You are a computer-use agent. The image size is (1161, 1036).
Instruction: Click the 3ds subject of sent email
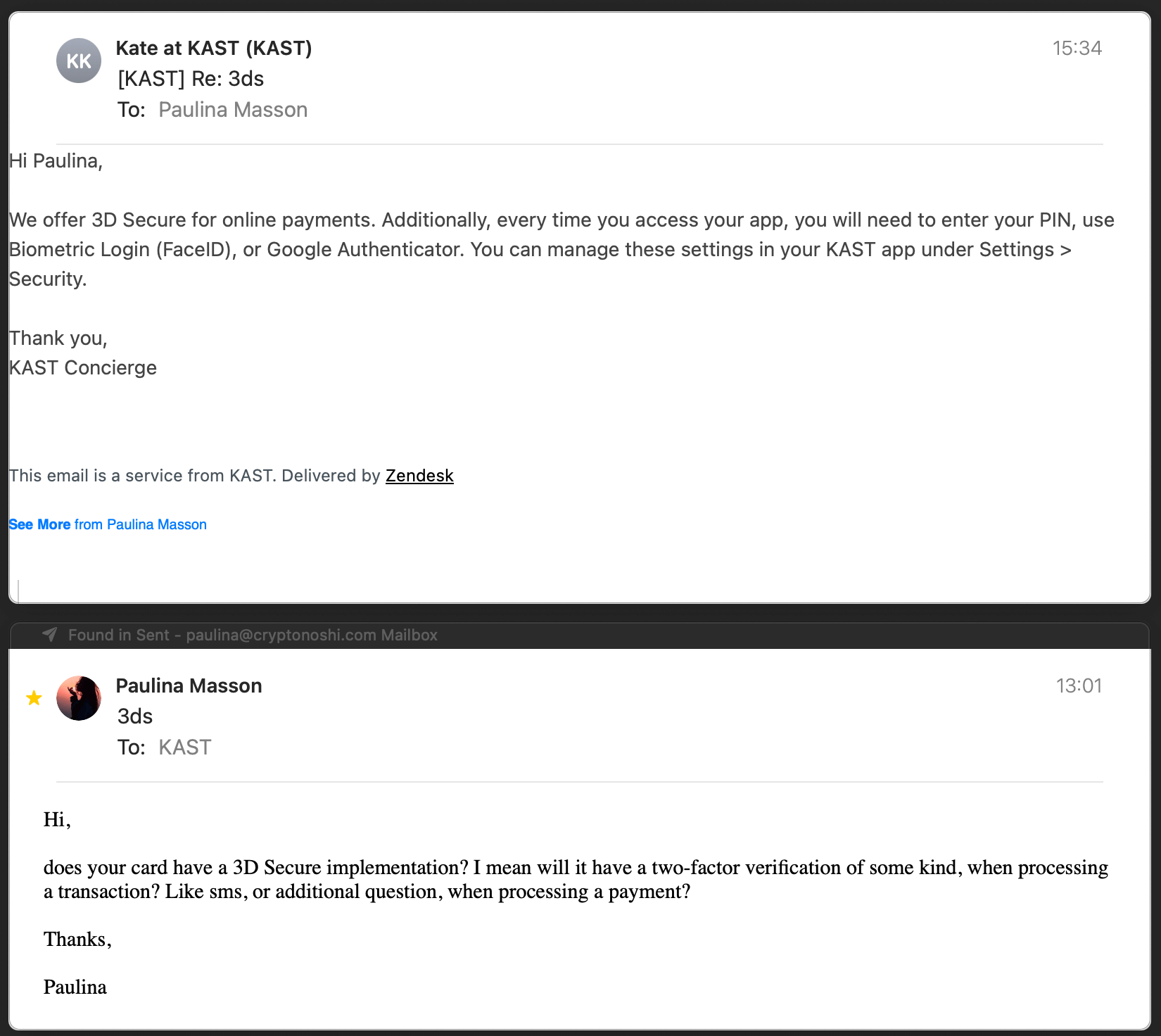[135, 716]
